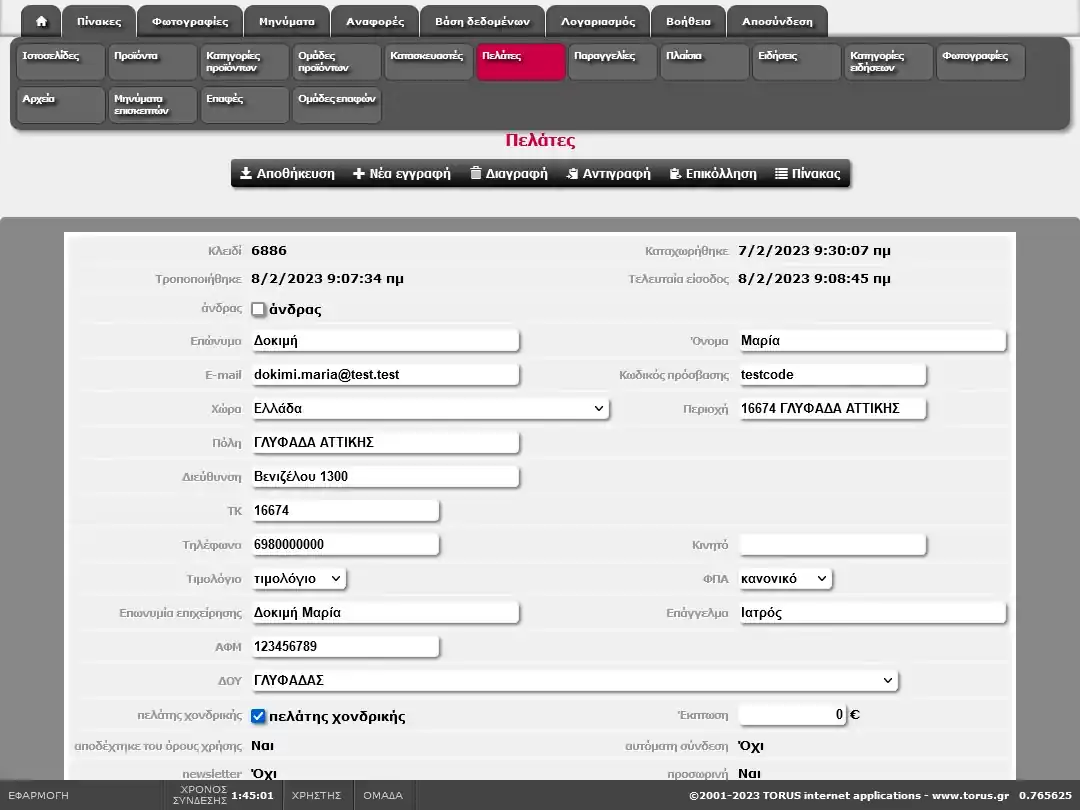Open the Παραγγελίες section button
This screenshot has width=1080, height=810.
(612, 62)
